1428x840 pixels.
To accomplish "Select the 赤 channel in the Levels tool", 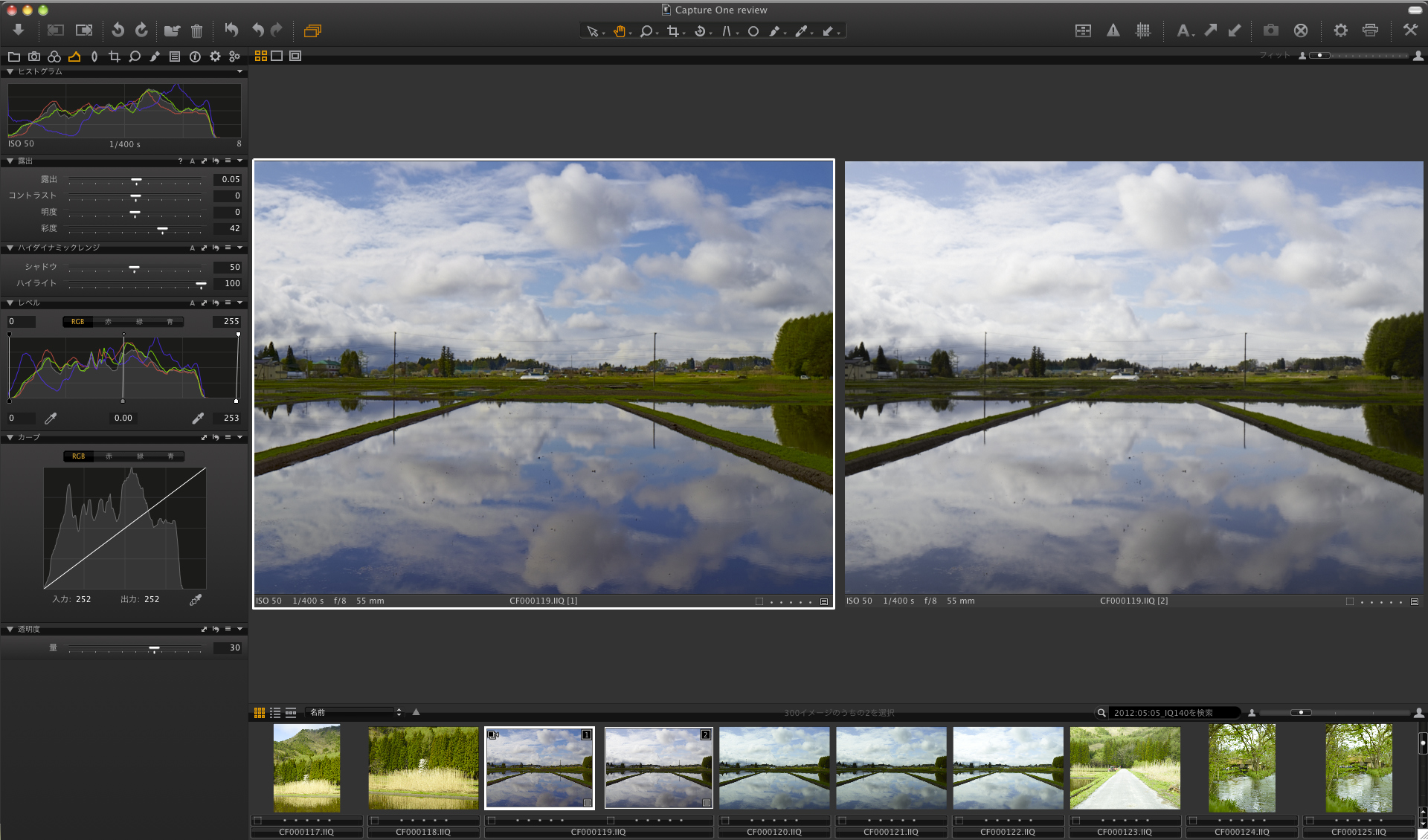I will pyautogui.click(x=109, y=322).
